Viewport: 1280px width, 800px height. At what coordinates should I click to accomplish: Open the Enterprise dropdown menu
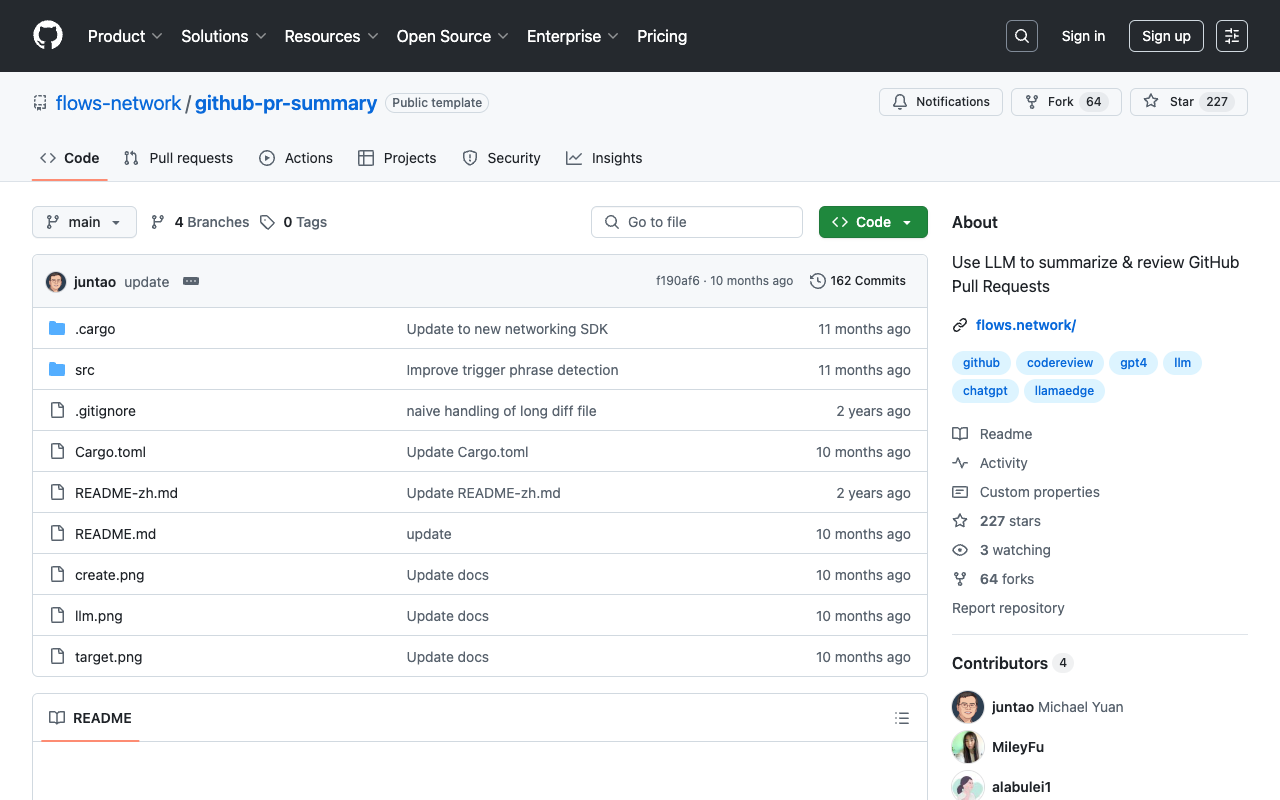[x=573, y=36]
